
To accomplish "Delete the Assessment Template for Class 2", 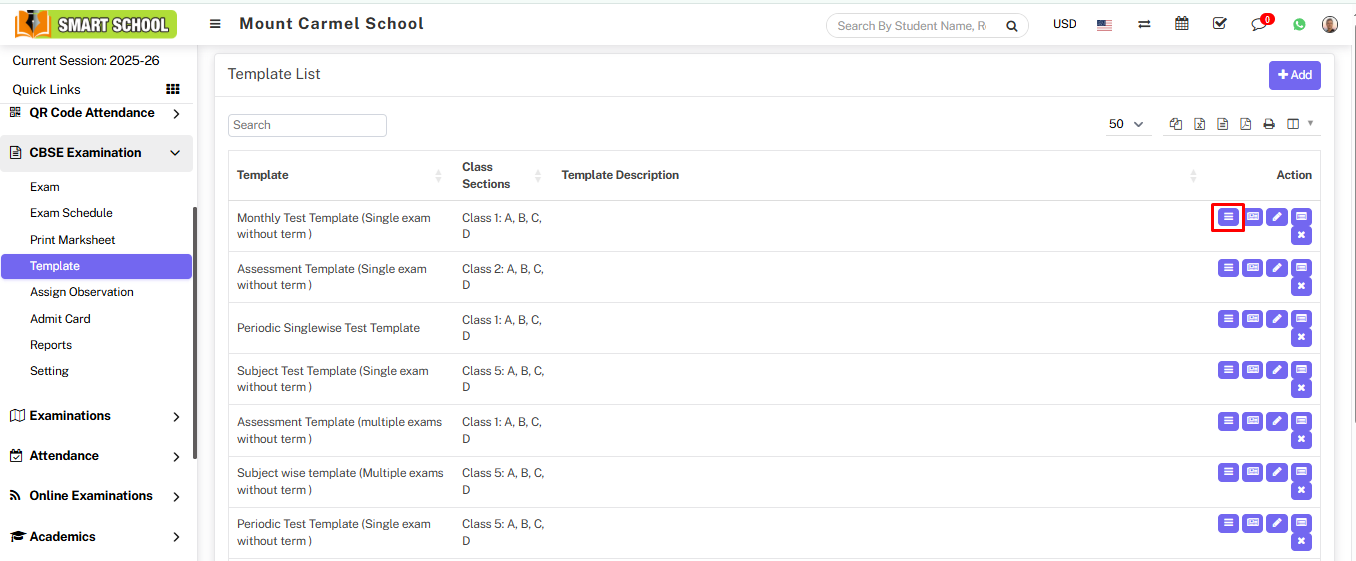I will coord(1301,286).
